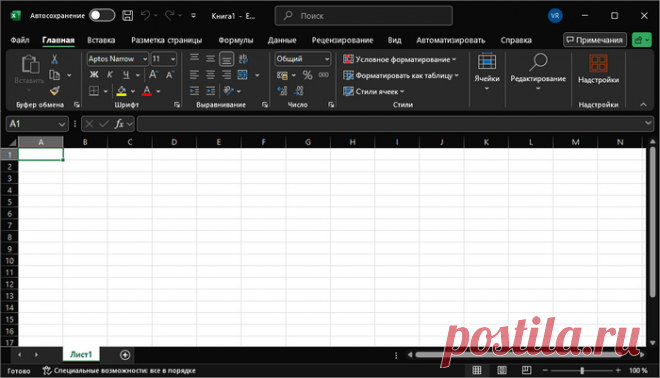Toggle the Автосохранение switch

pos(102,16)
